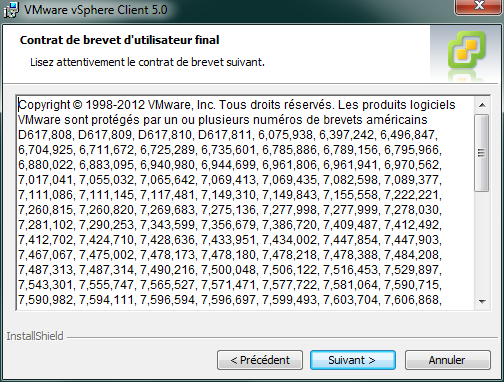Click patent number "7,590,982" in the text
Image resolution: width=504 pixels, height=382 pixels.
(45, 300)
